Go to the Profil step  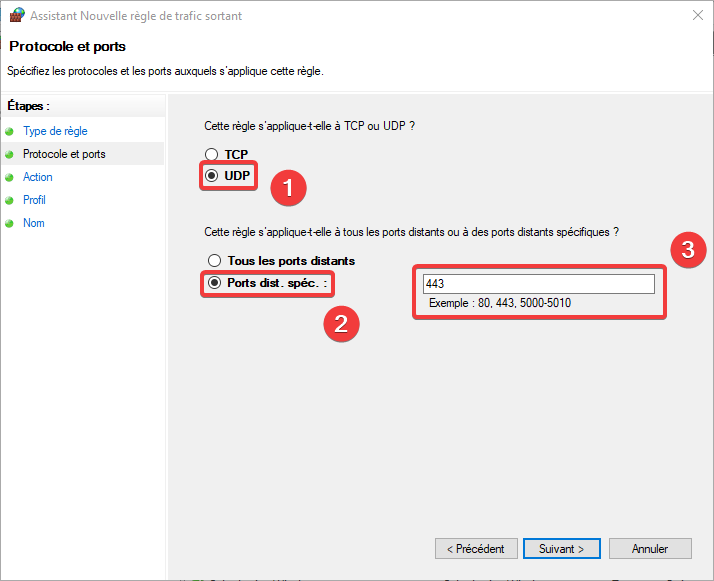click(34, 200)
